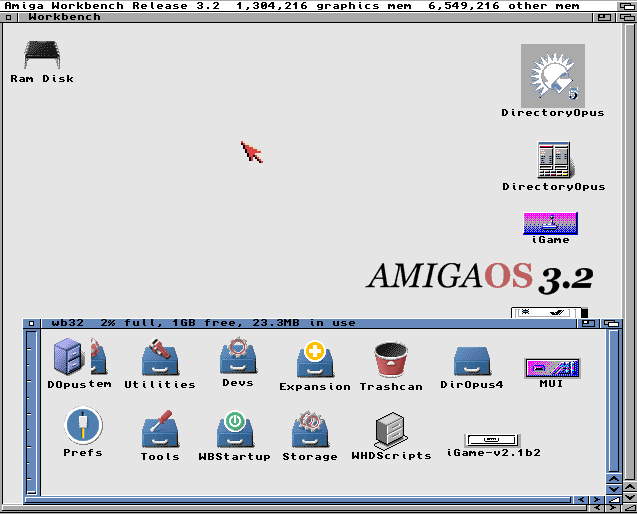Open the Tools drawer
This screenshot has height=514, width=637.
tap(160, 429)
